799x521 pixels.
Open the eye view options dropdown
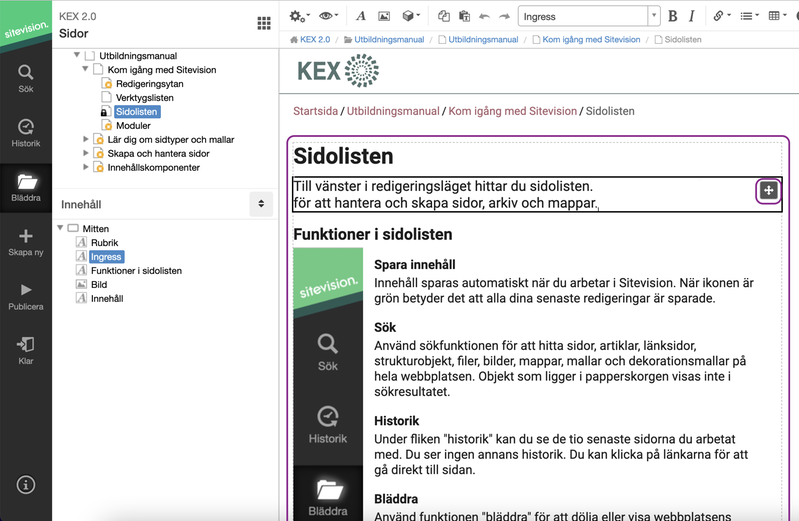tap(328, 16)
